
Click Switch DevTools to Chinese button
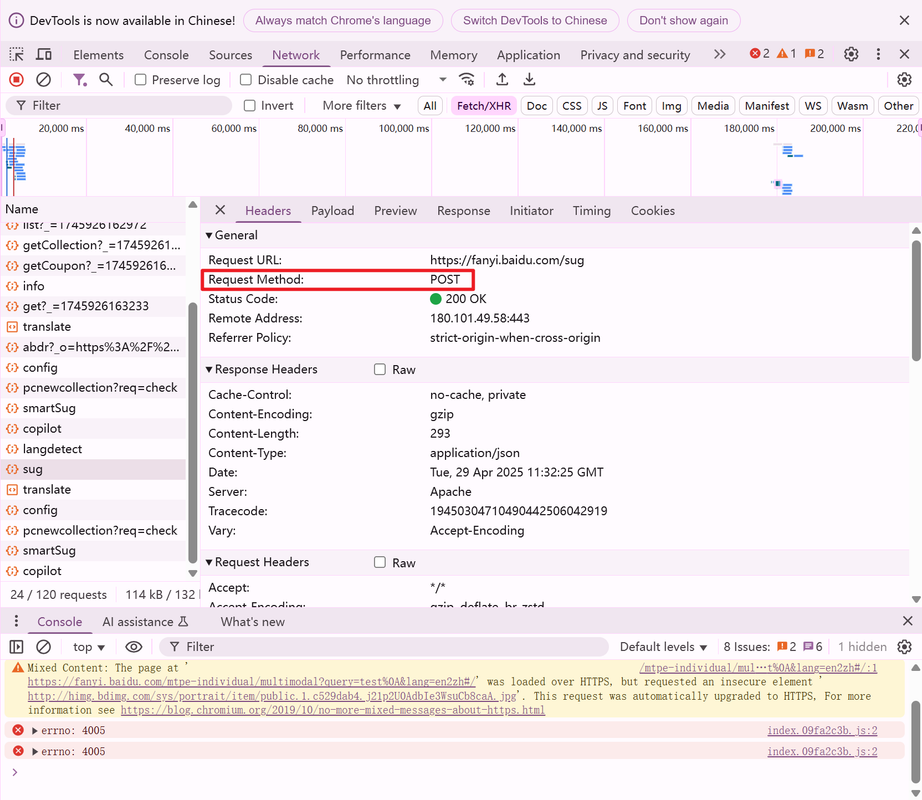point(535,21)
